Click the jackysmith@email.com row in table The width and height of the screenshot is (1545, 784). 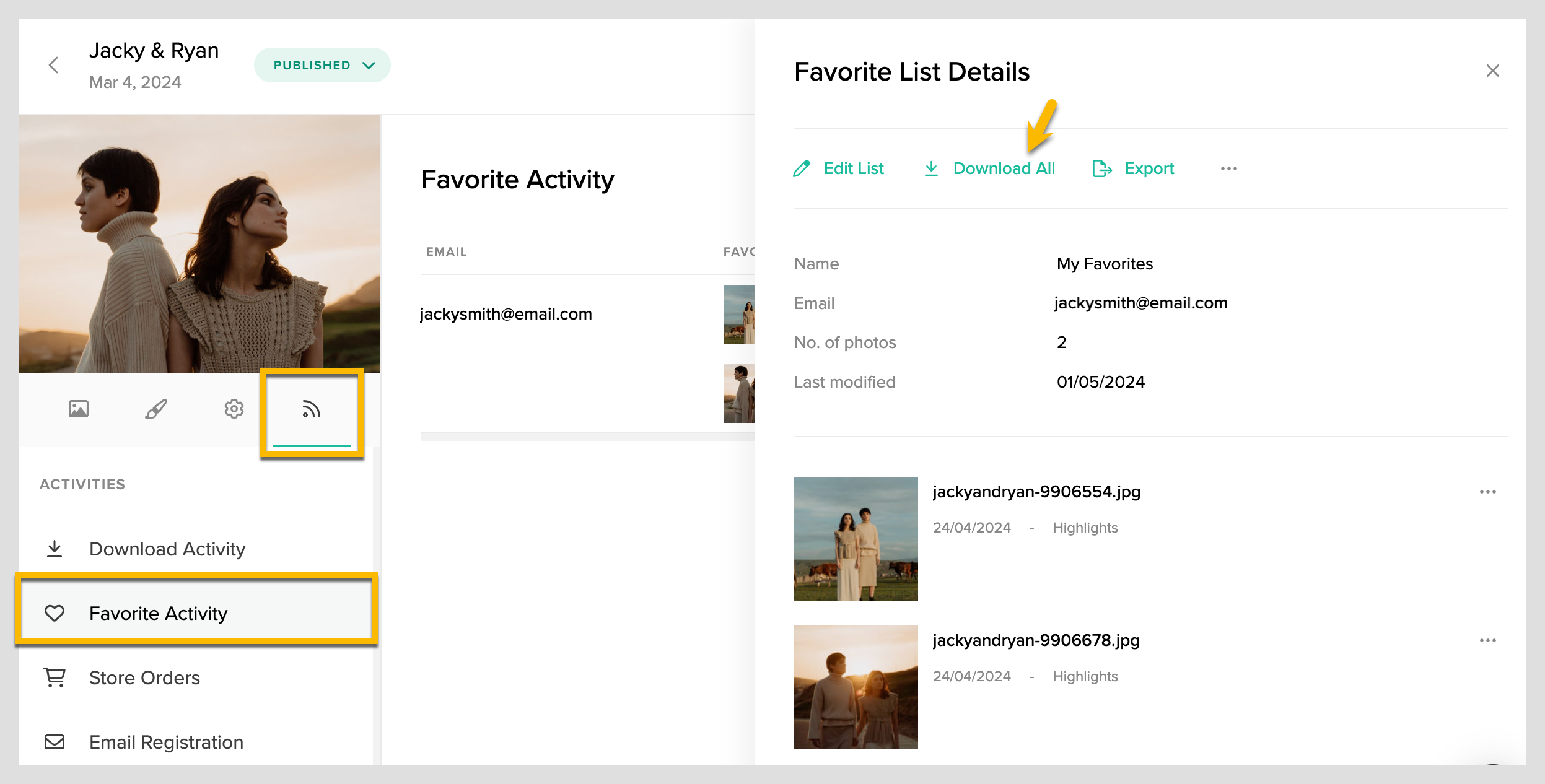tap(506, 314)
